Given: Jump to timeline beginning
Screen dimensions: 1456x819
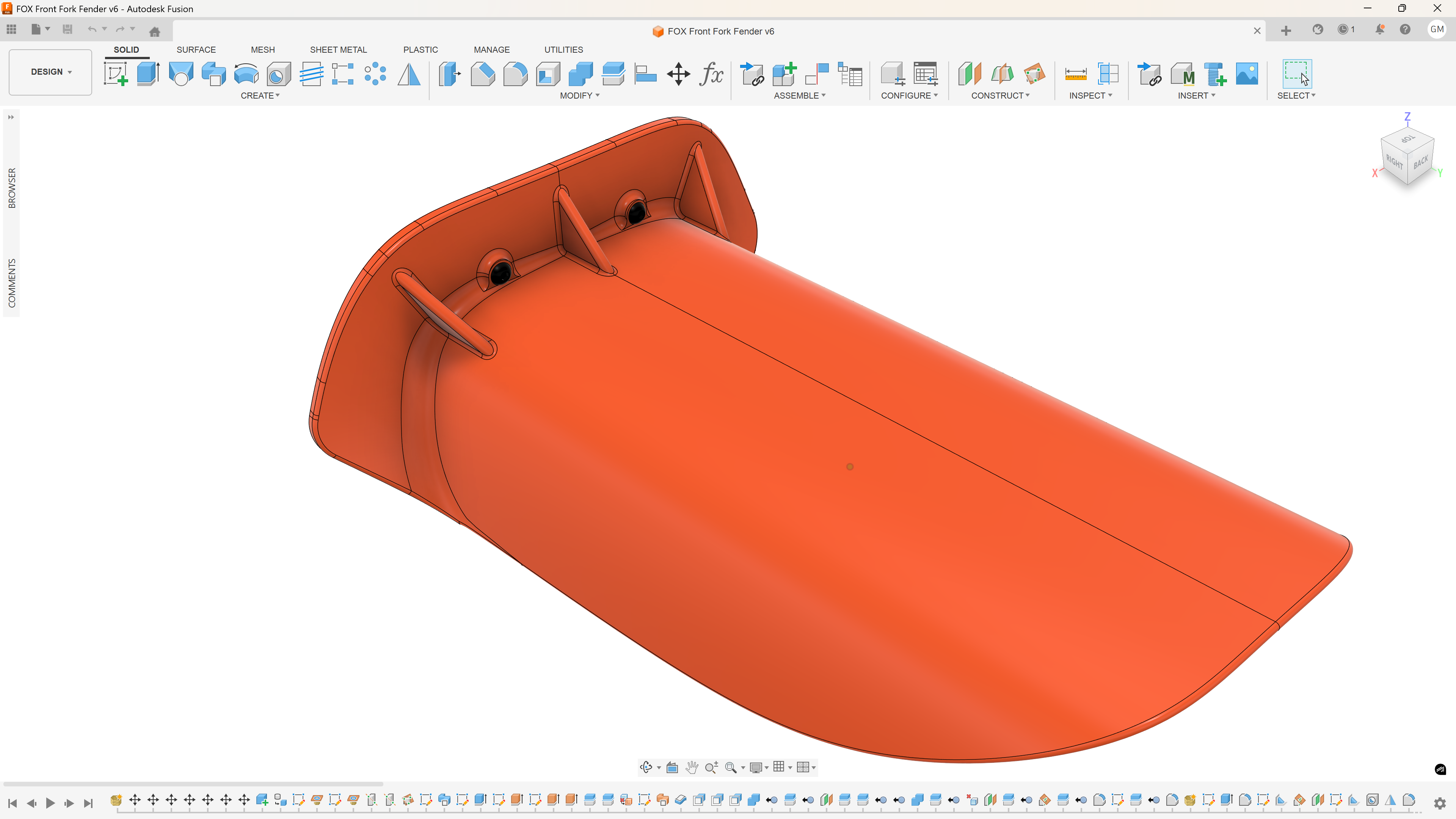Looking at the screenshot, I should pyautogui.click(x=13, y=803).
